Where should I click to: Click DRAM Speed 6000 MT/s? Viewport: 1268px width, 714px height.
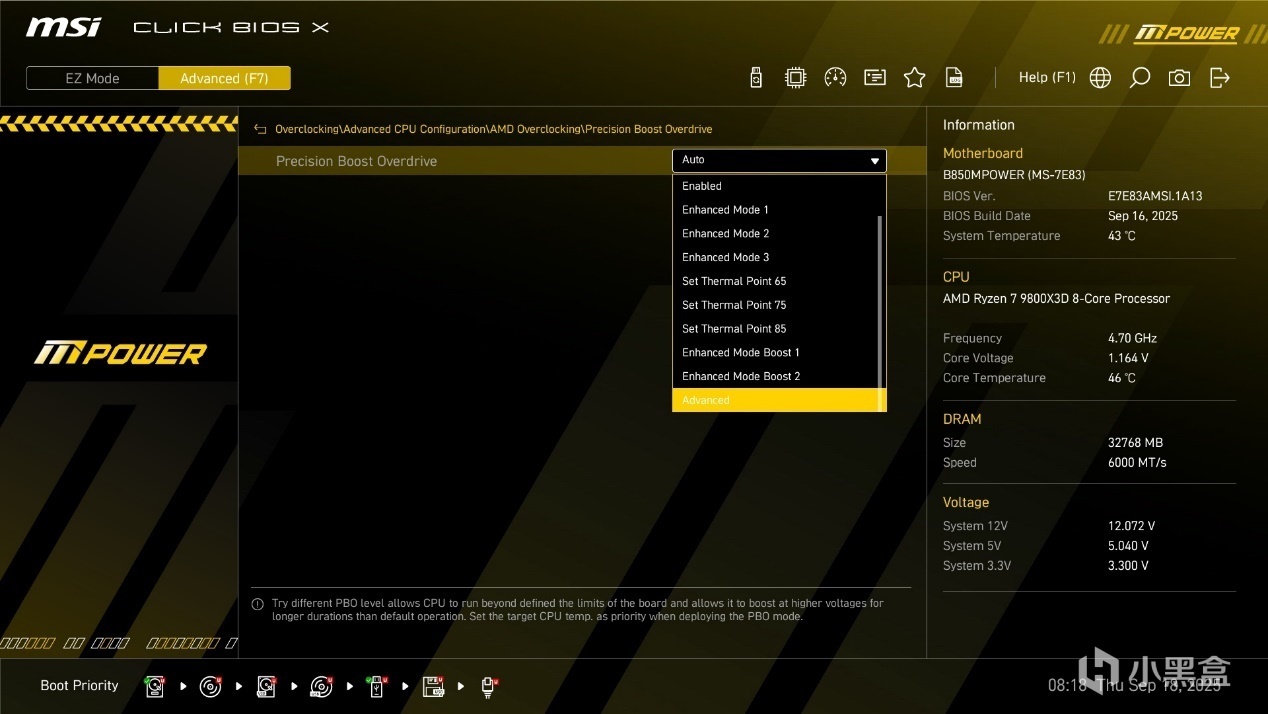coord(1137,463)
